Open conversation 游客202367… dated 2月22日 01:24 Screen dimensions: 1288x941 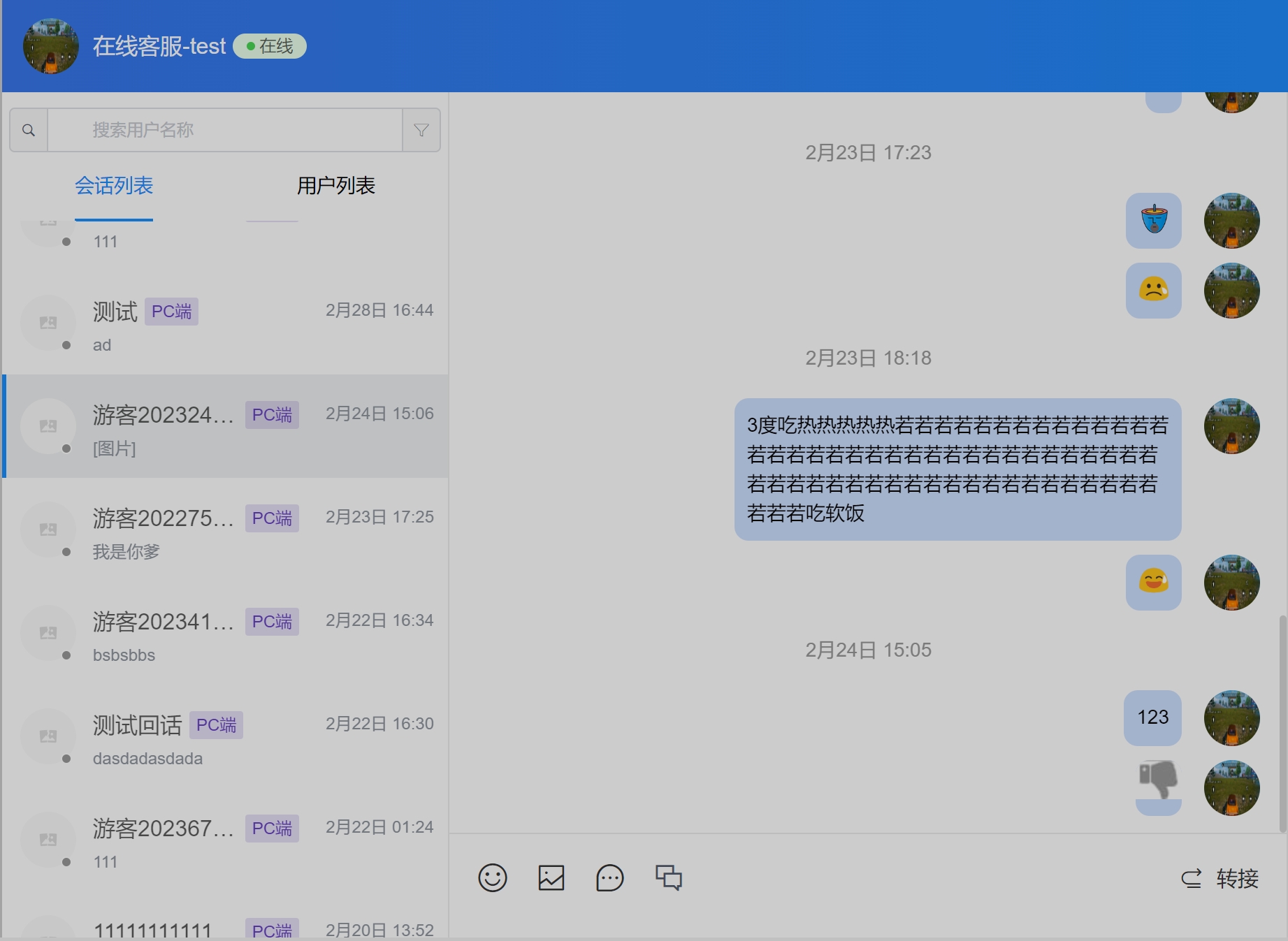(225, 840)
